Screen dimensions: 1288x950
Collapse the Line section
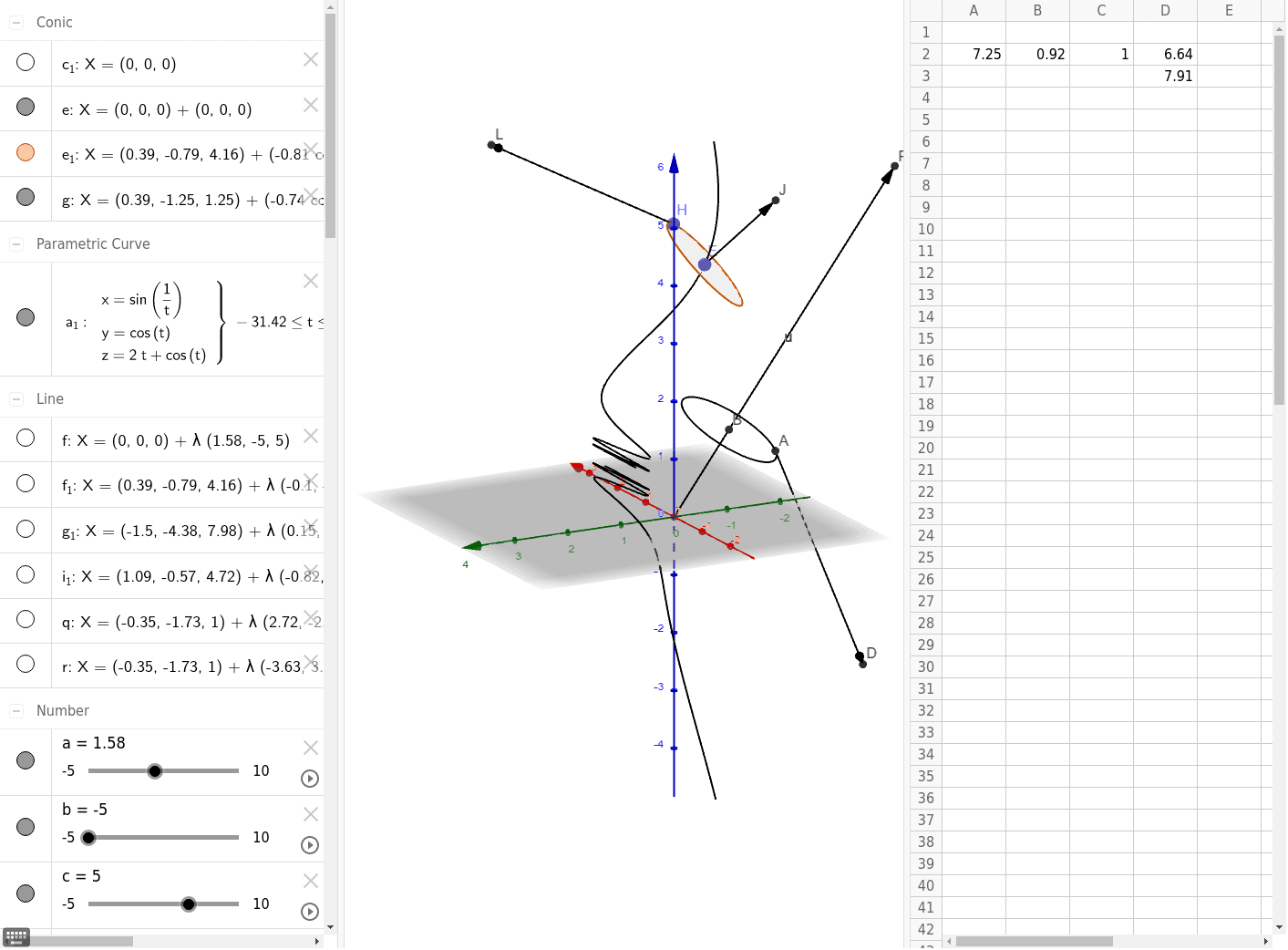[x=15, y=398]
